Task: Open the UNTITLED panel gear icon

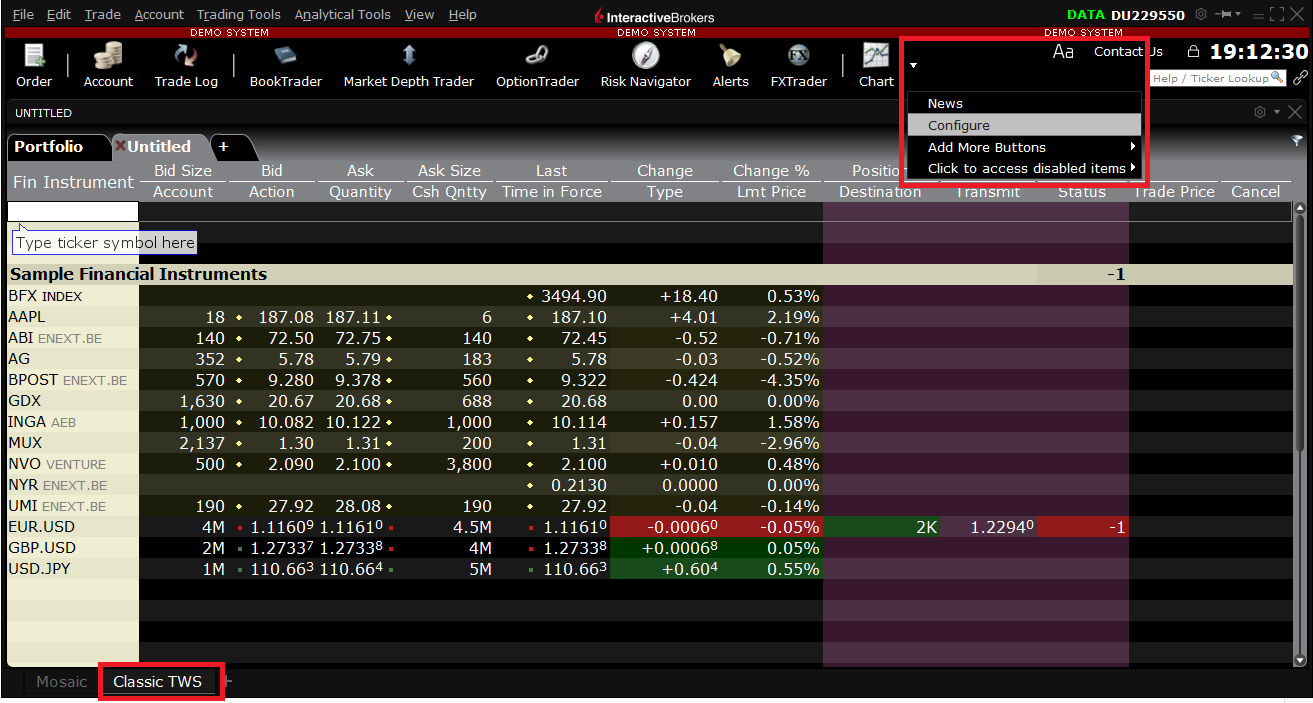Action: pyautogui.click(x=1260, y=112)
